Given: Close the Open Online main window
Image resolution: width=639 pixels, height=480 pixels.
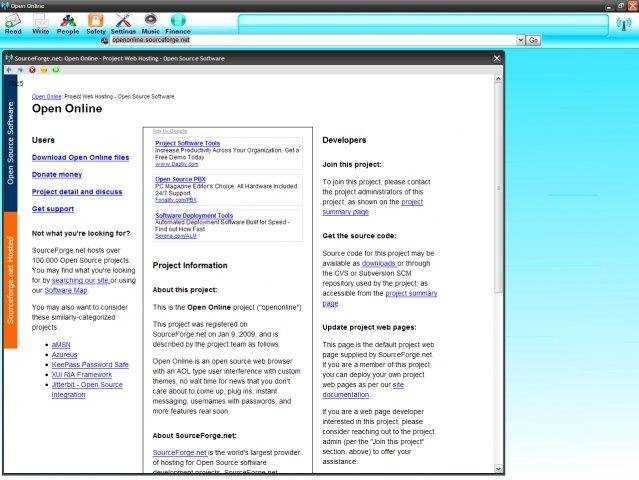Looking at the screenshot, I should (x=633, y=6).
